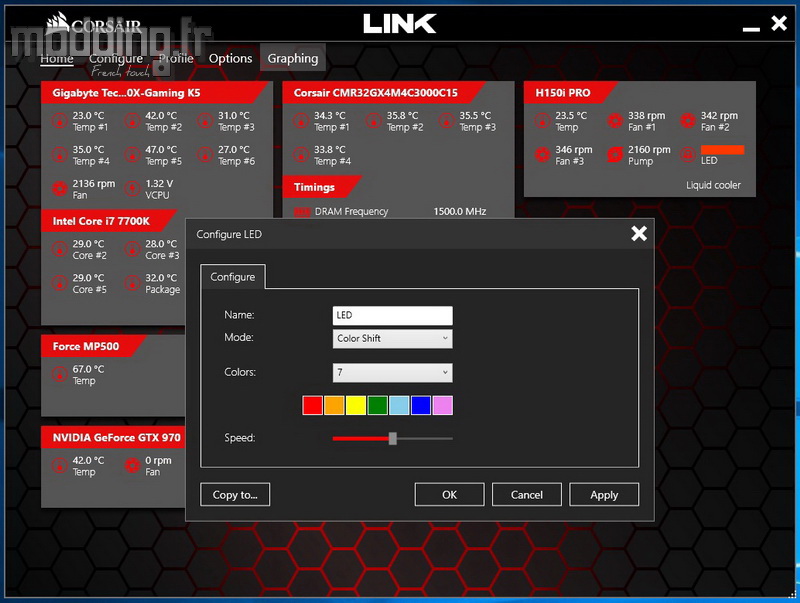This screenshot has height=603, width=800.
Task: Click the Gigabyte Tec...0X-Gaming K5 panel header
Action: [155, 93]
